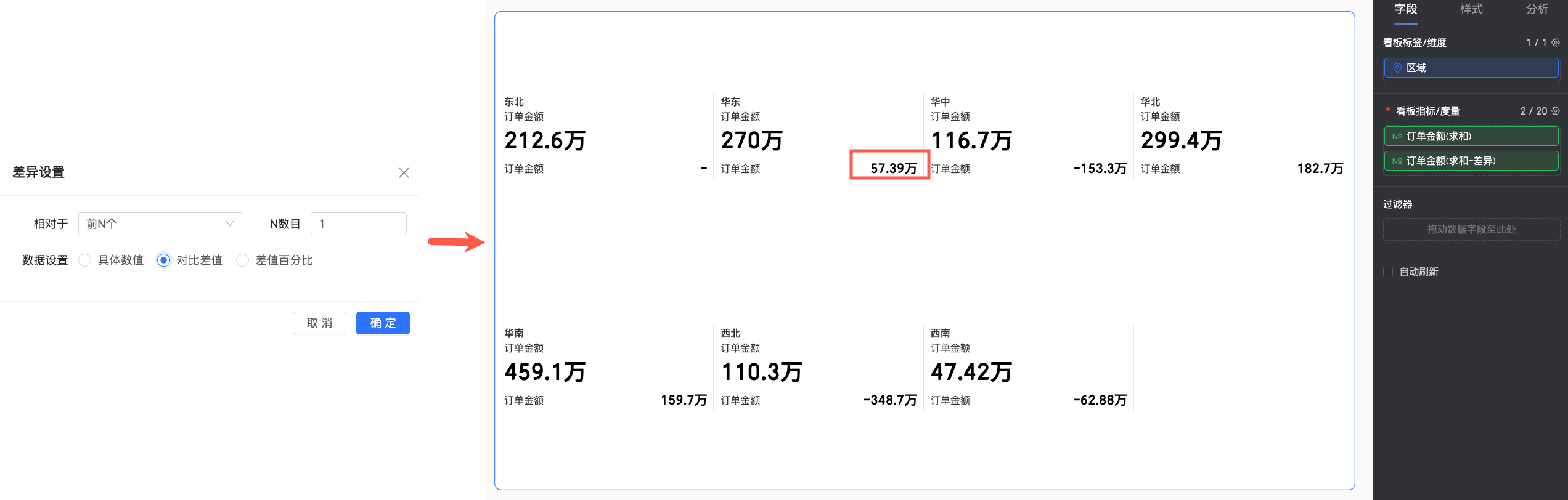The width and height of the screenshot is (1568, 500).
Task: Click the No. icon of 订单金额(求和-差异)
Action: [1397, 161]
